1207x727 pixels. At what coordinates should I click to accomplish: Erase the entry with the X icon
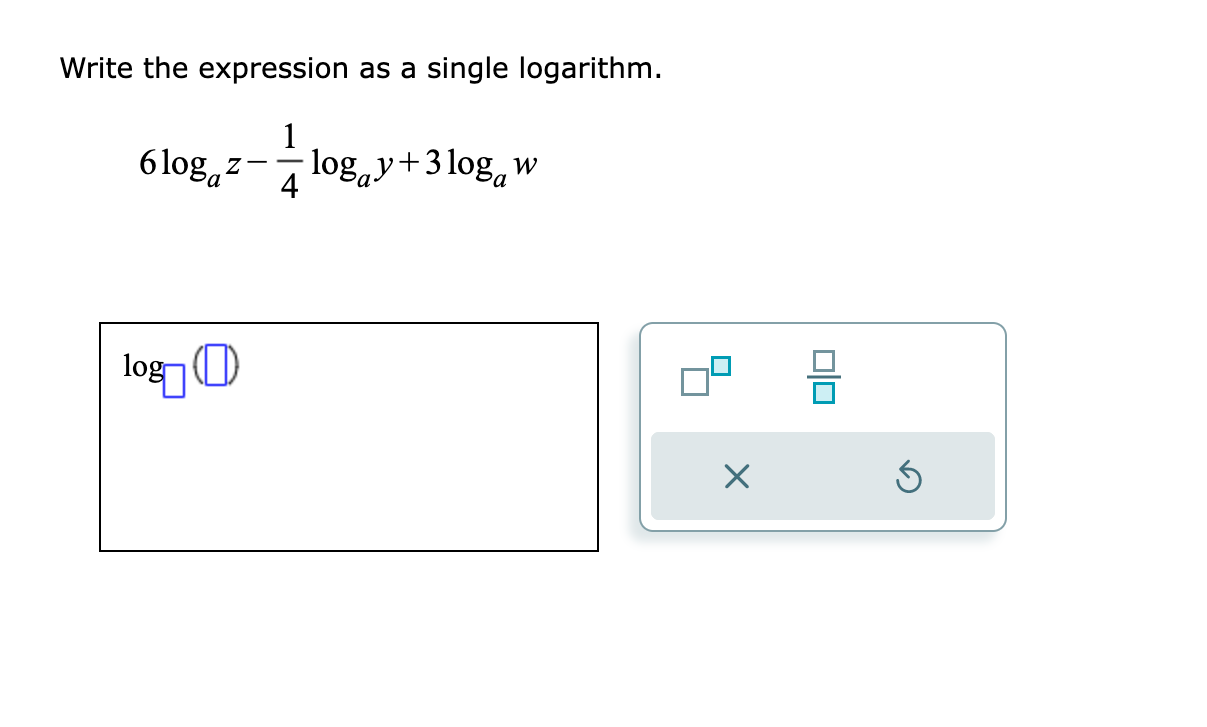coord(736,477)
